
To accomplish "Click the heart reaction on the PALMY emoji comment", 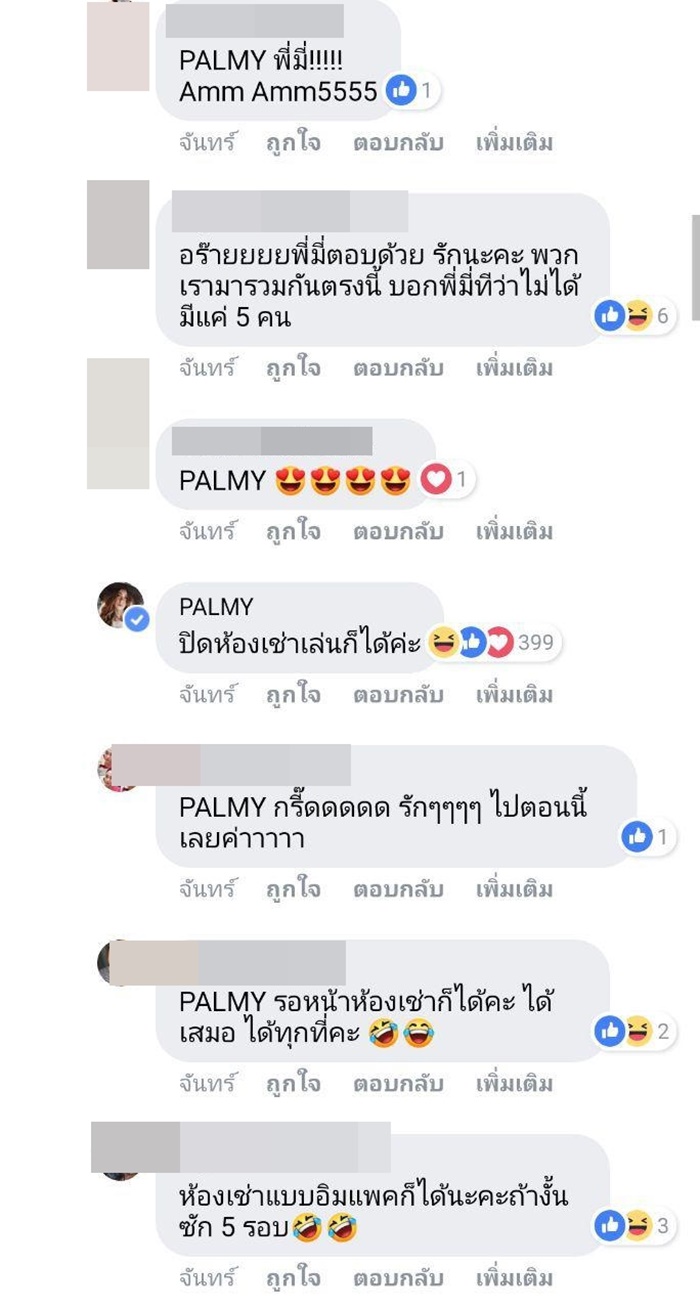I will (434, 481).
